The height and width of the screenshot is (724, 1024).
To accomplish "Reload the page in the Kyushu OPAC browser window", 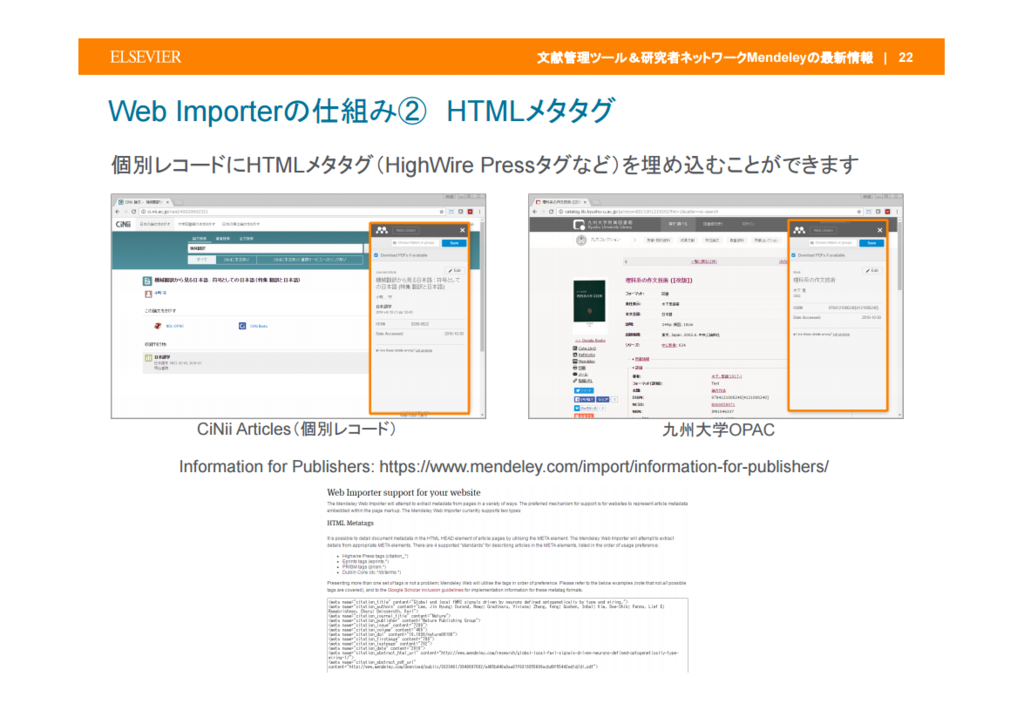I will pyautogui.click(x=551, y=212).
